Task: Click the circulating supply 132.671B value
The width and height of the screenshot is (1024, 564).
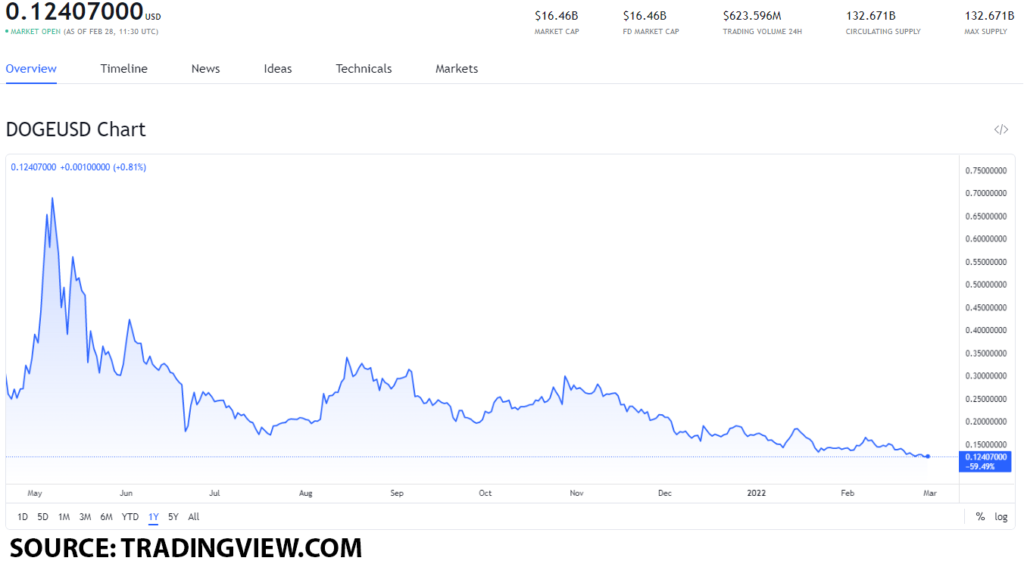Action: coord(871,16)
